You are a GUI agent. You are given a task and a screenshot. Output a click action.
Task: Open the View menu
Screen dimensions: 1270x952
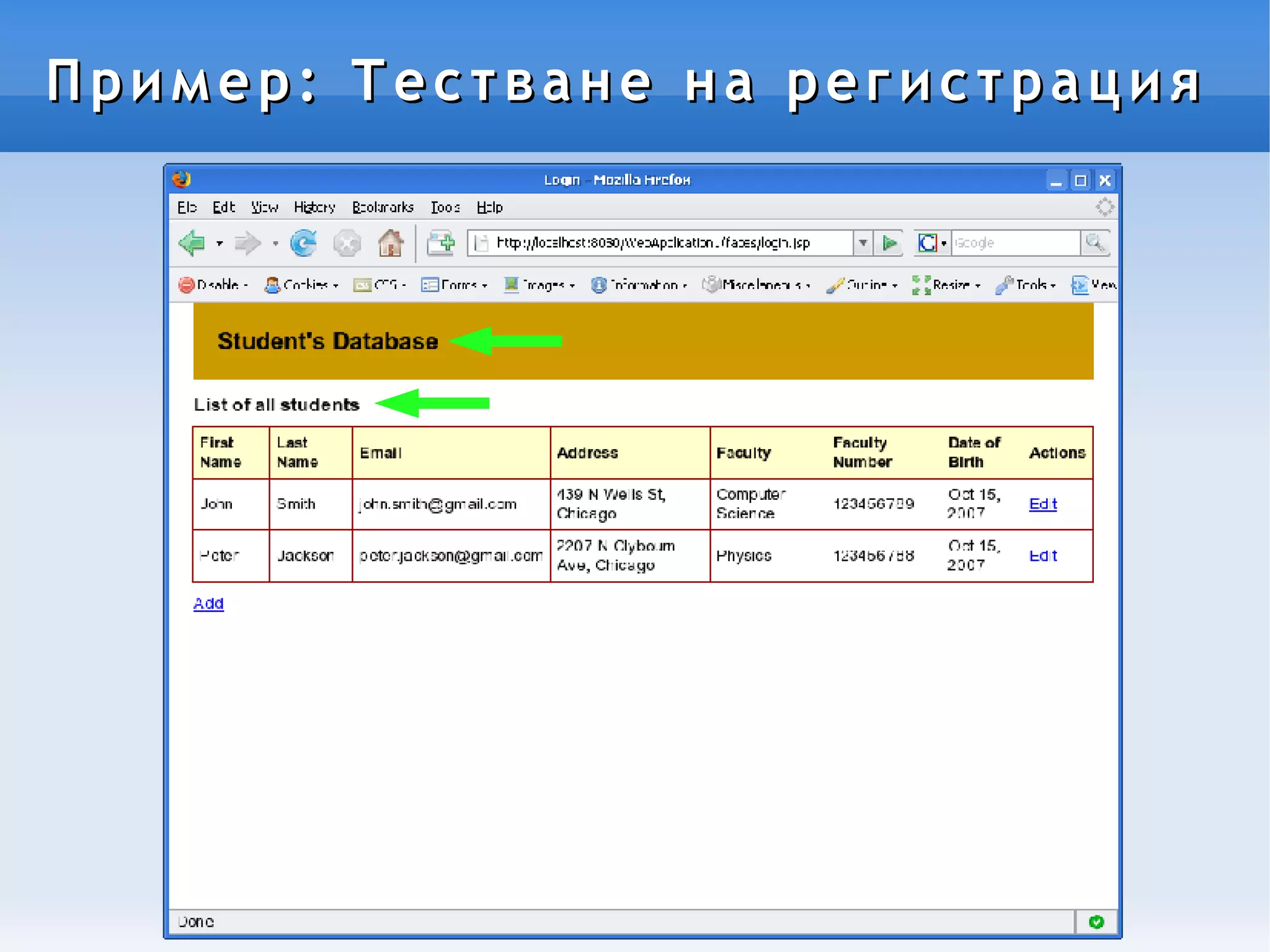tap(264, 207)
